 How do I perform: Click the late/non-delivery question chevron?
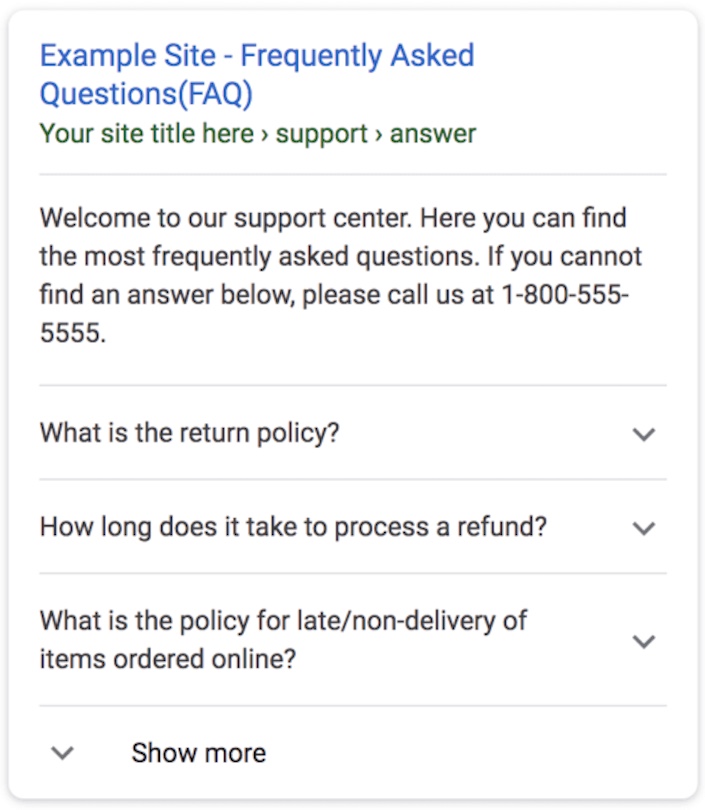644,640
